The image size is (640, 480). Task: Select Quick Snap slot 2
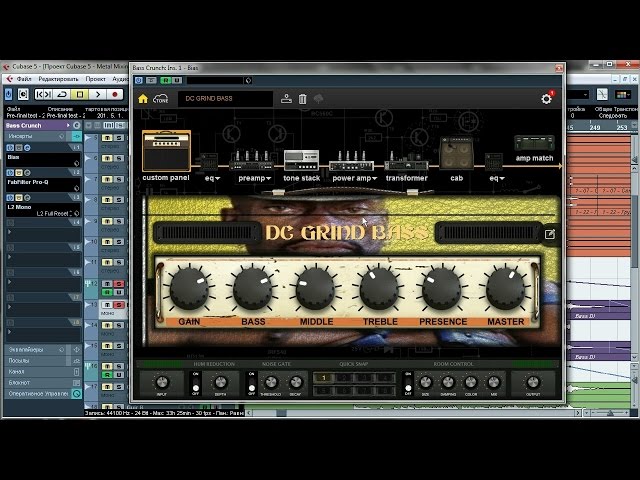tap(344, 378)
